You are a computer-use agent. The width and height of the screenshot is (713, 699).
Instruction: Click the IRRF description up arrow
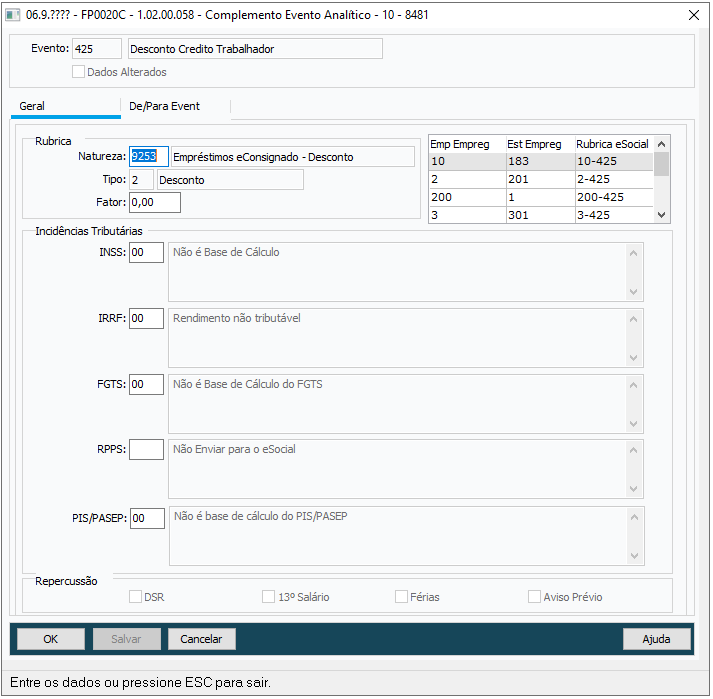tap(633, 319)
